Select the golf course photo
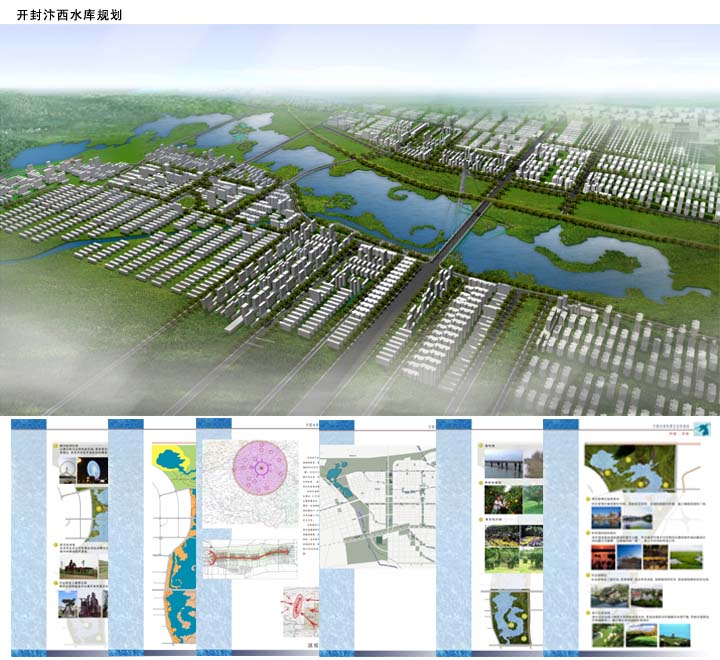The width and height of the screenshot is (720, 660). tap(606, 636)
